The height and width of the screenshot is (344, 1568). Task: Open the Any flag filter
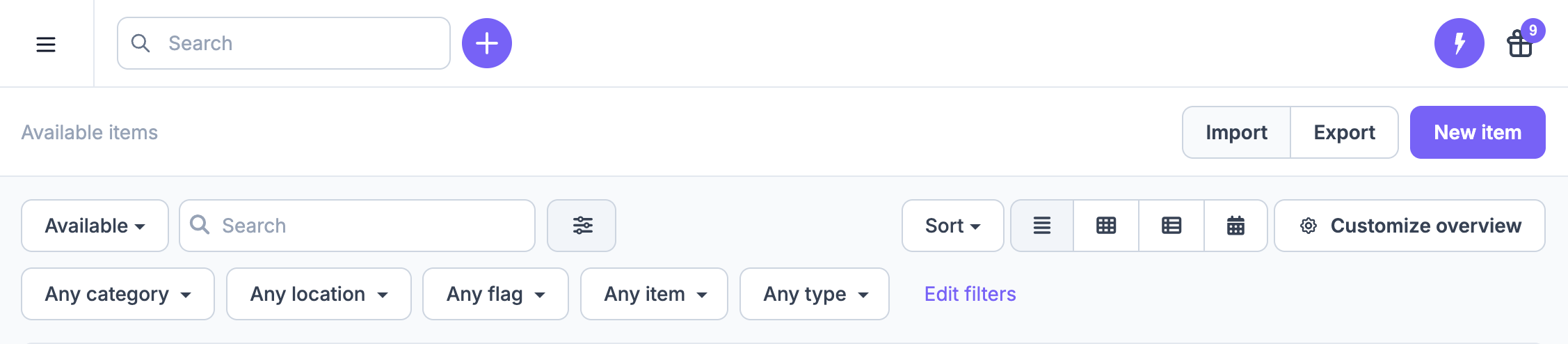[x=495, y=294]
